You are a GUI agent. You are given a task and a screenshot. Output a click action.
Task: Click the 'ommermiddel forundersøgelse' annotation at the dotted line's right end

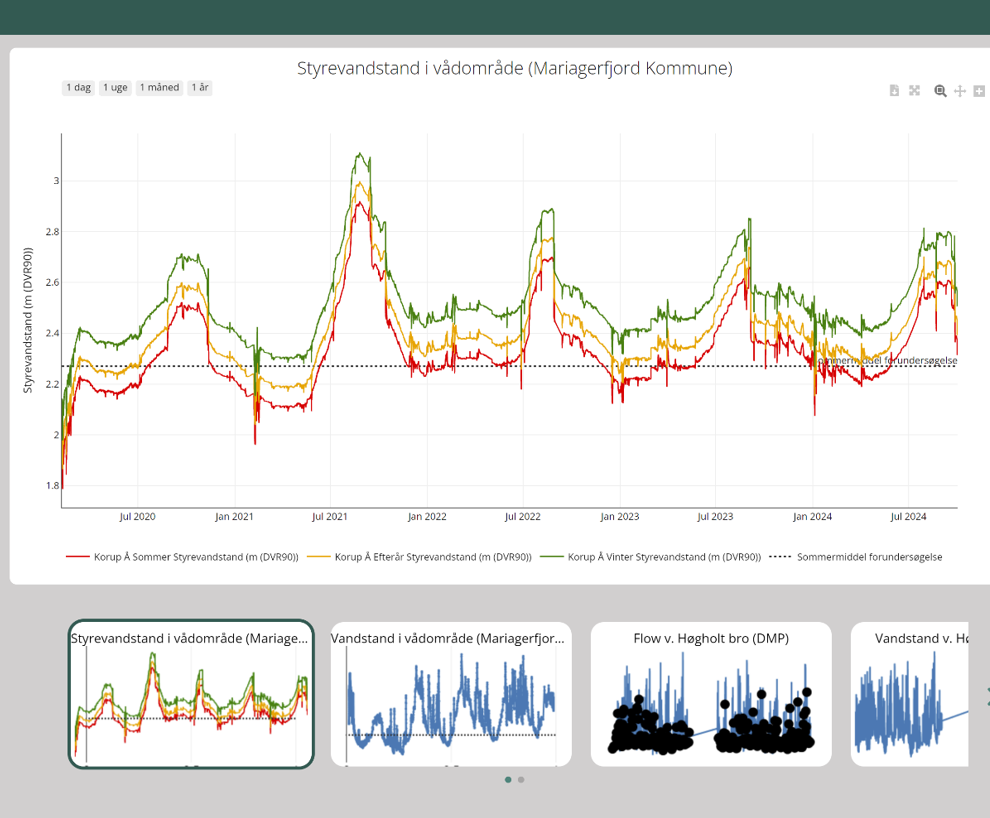coord(888,360)
